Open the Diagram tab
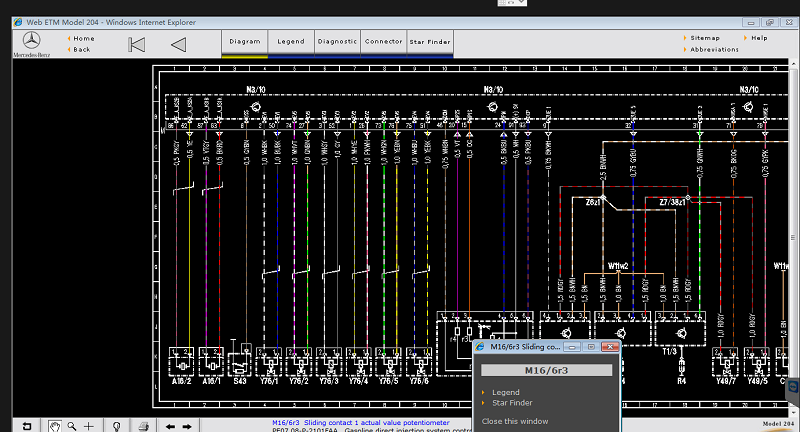This screenshot has height=432, width=800. click(x=245, y=42)
